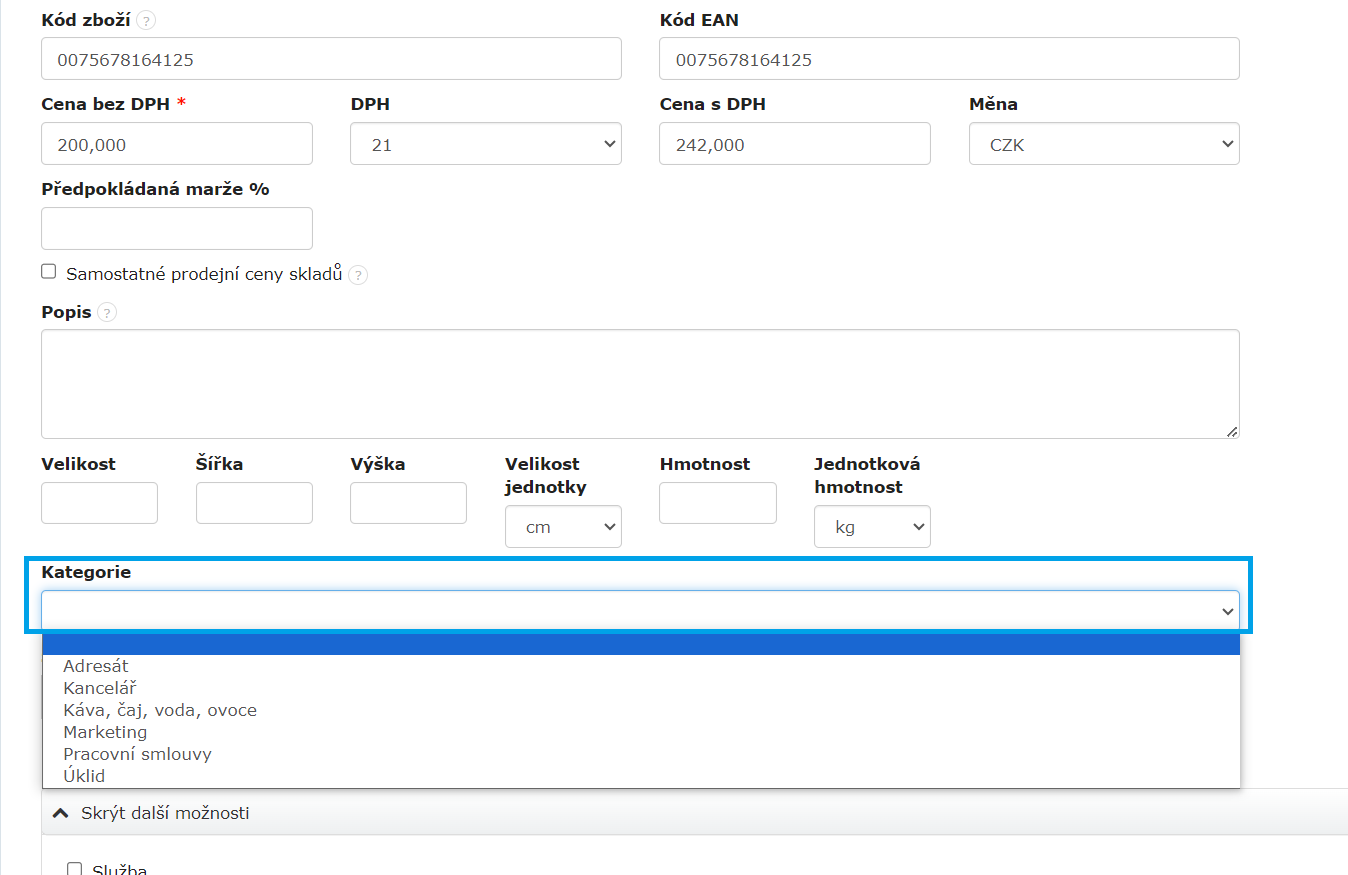Click help icon next to Popis label
1348x875 pixels.
coord(107,313)
